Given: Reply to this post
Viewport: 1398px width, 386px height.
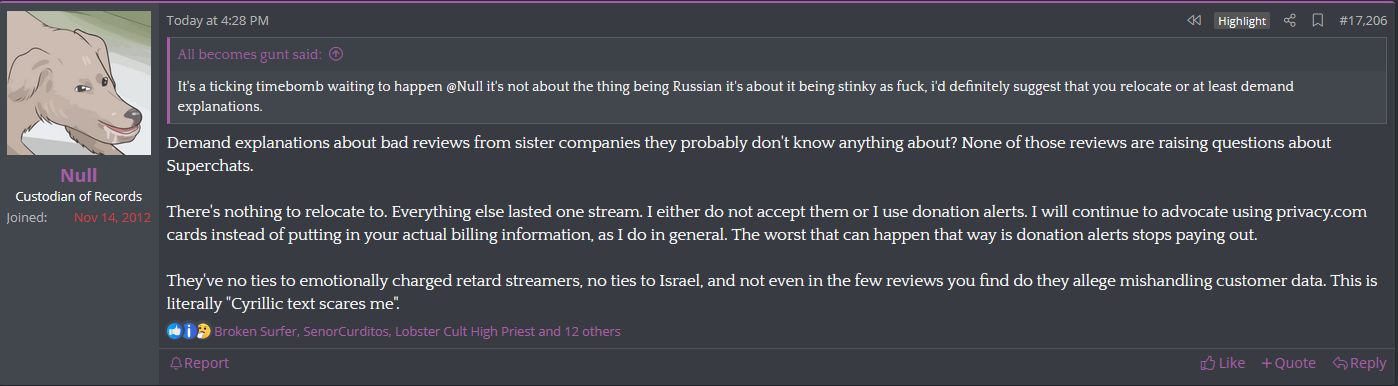Looking at the screenshot, I should pos(1359,363).
